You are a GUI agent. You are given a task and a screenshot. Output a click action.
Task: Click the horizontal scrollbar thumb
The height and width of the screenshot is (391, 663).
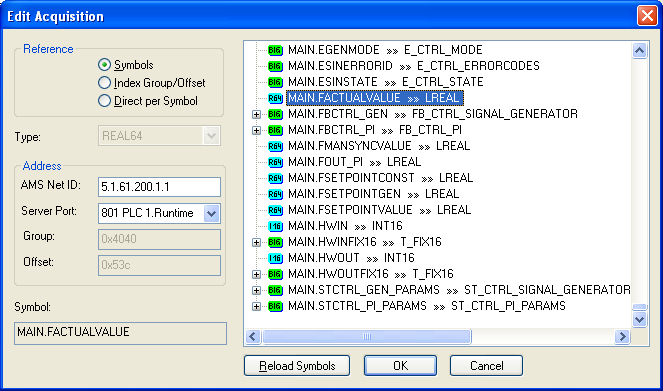367,337
